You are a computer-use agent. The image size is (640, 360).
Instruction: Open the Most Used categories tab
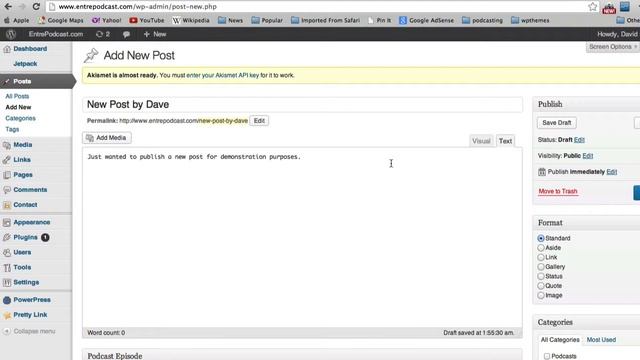[x=601, y=340]
